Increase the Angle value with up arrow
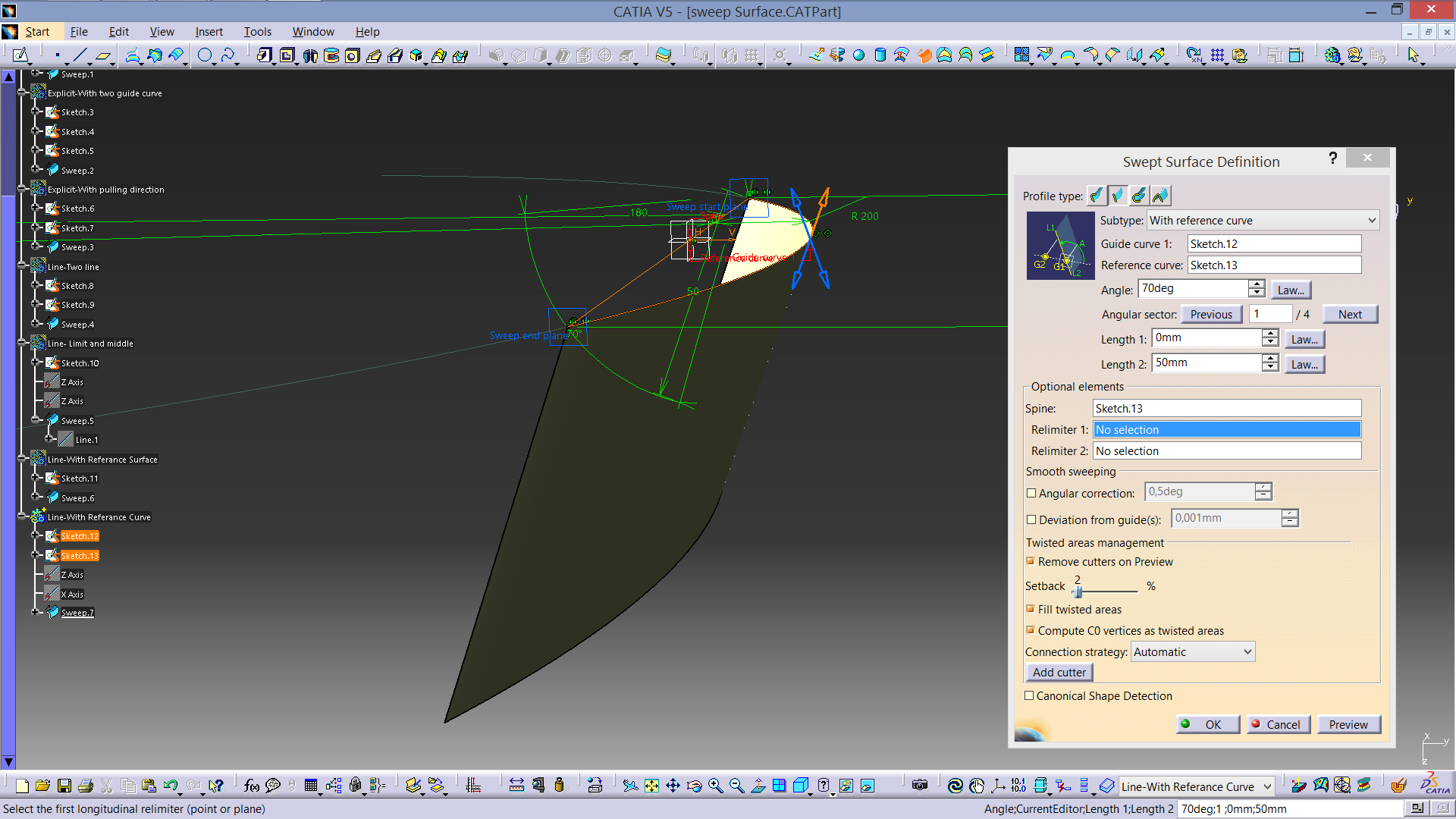 pos(1257,284)
